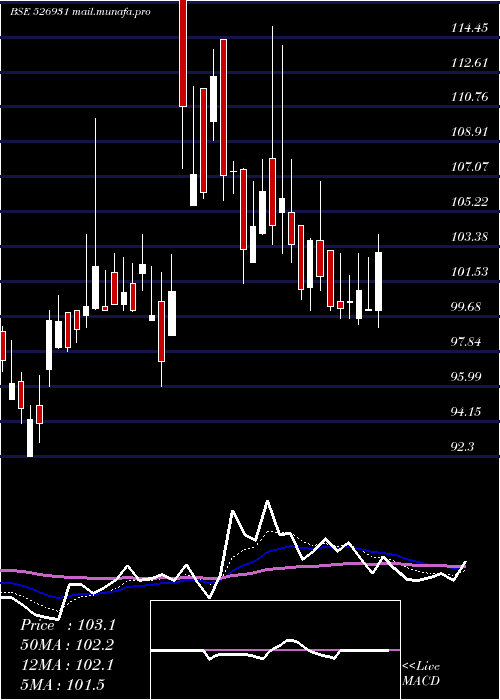Click the tall red candle cut off at chart top

pos(183,53)
